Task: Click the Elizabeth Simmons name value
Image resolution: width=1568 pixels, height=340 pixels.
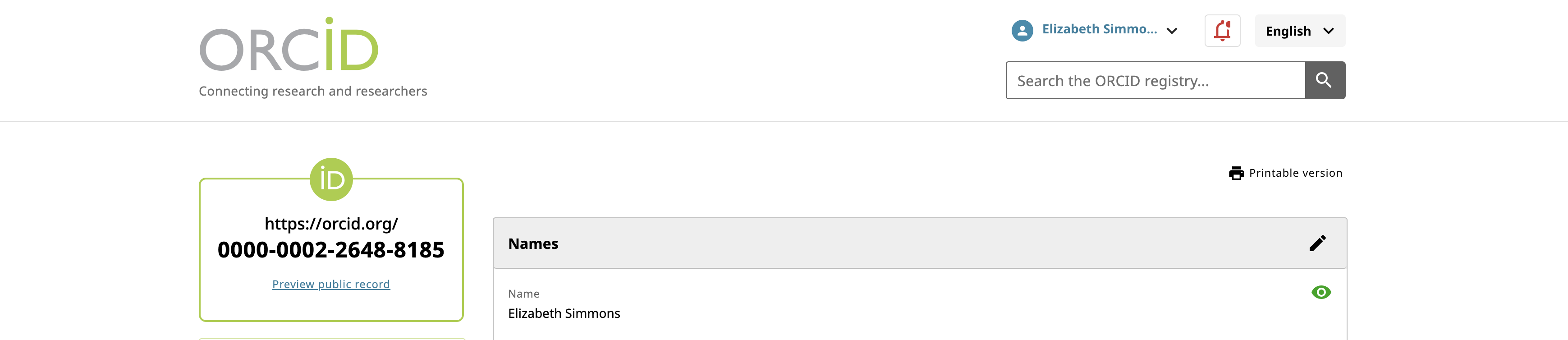Action: [564, 313]
